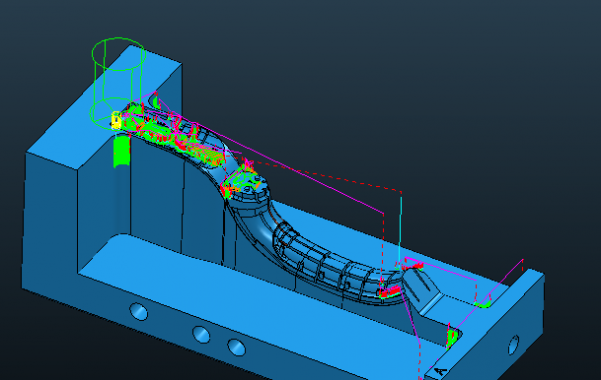Click the yellow tool tip marker
The height and width of the screenshot is (380, 601).
[116, 120]
